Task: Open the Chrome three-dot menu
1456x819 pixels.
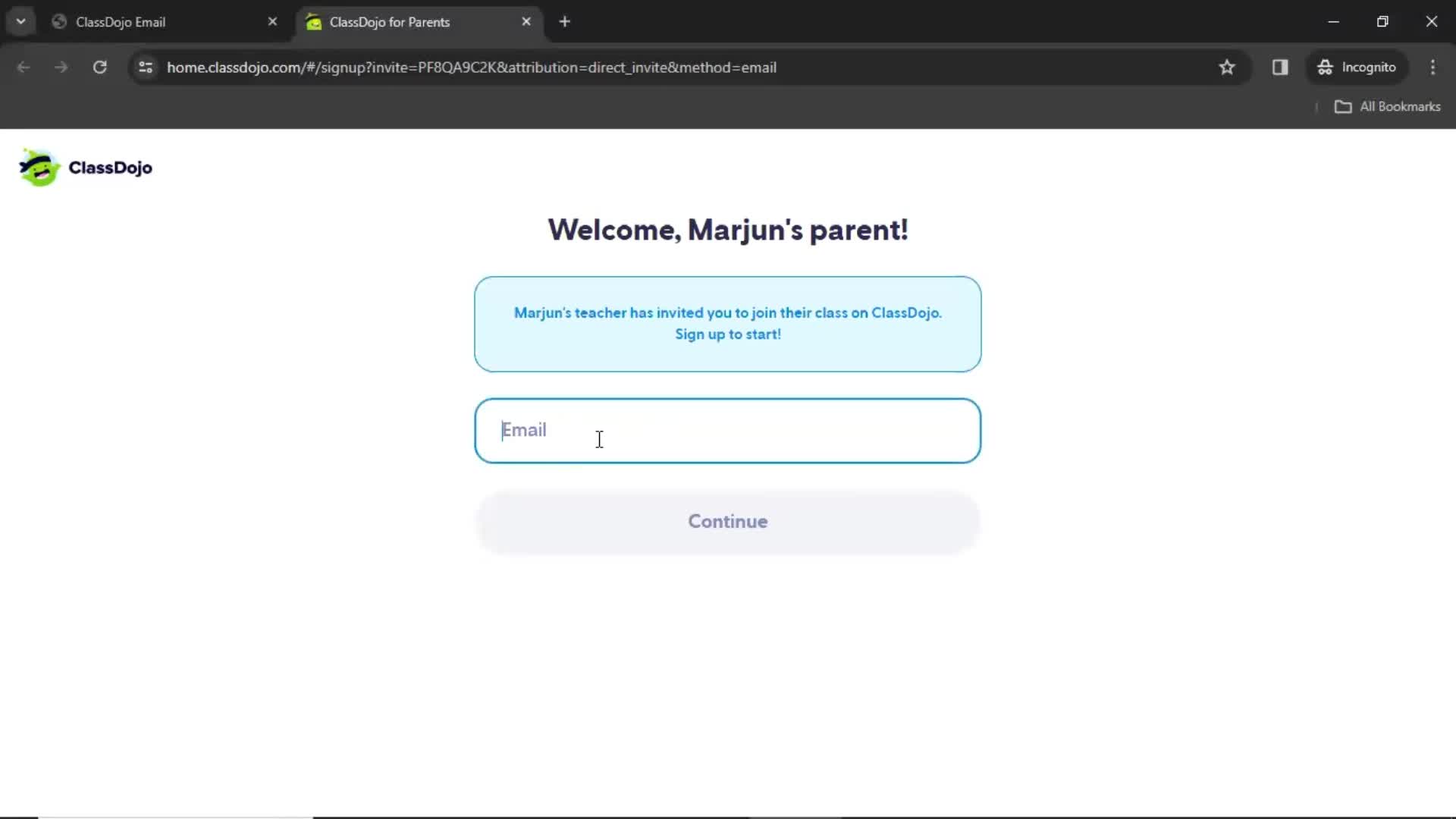Action: 1432,67
